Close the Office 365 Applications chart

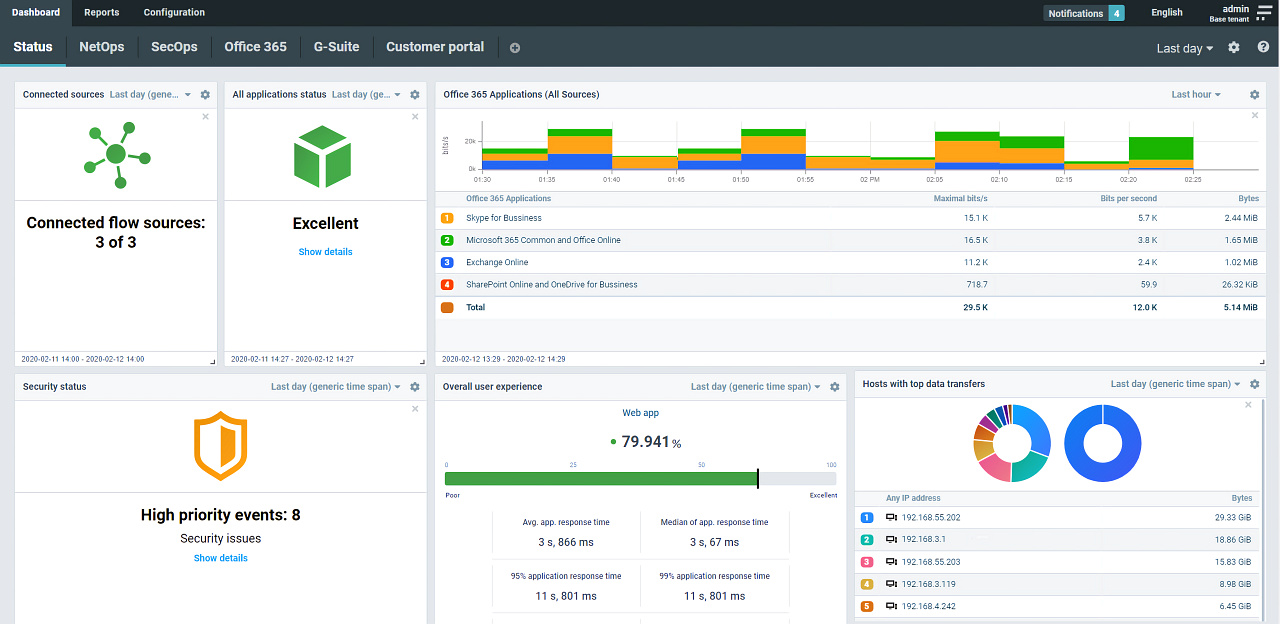click(x=1255, y=115)
